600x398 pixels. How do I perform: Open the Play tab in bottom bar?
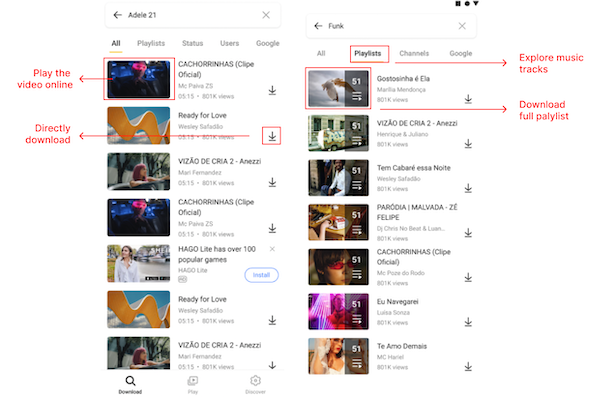(192, 384)
